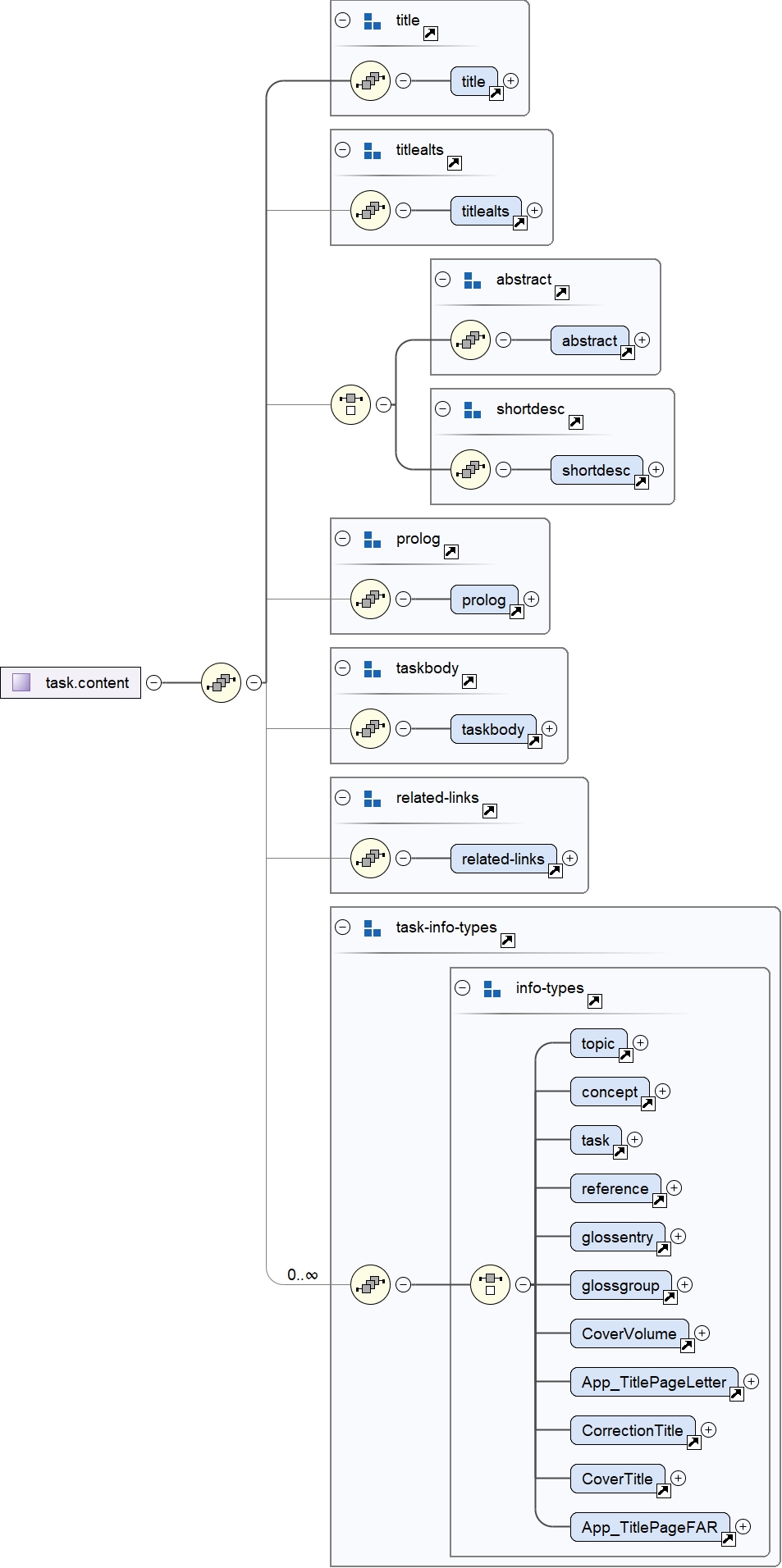
Task: Click the choice compositor icon inside info-types
Action: 490,1284
